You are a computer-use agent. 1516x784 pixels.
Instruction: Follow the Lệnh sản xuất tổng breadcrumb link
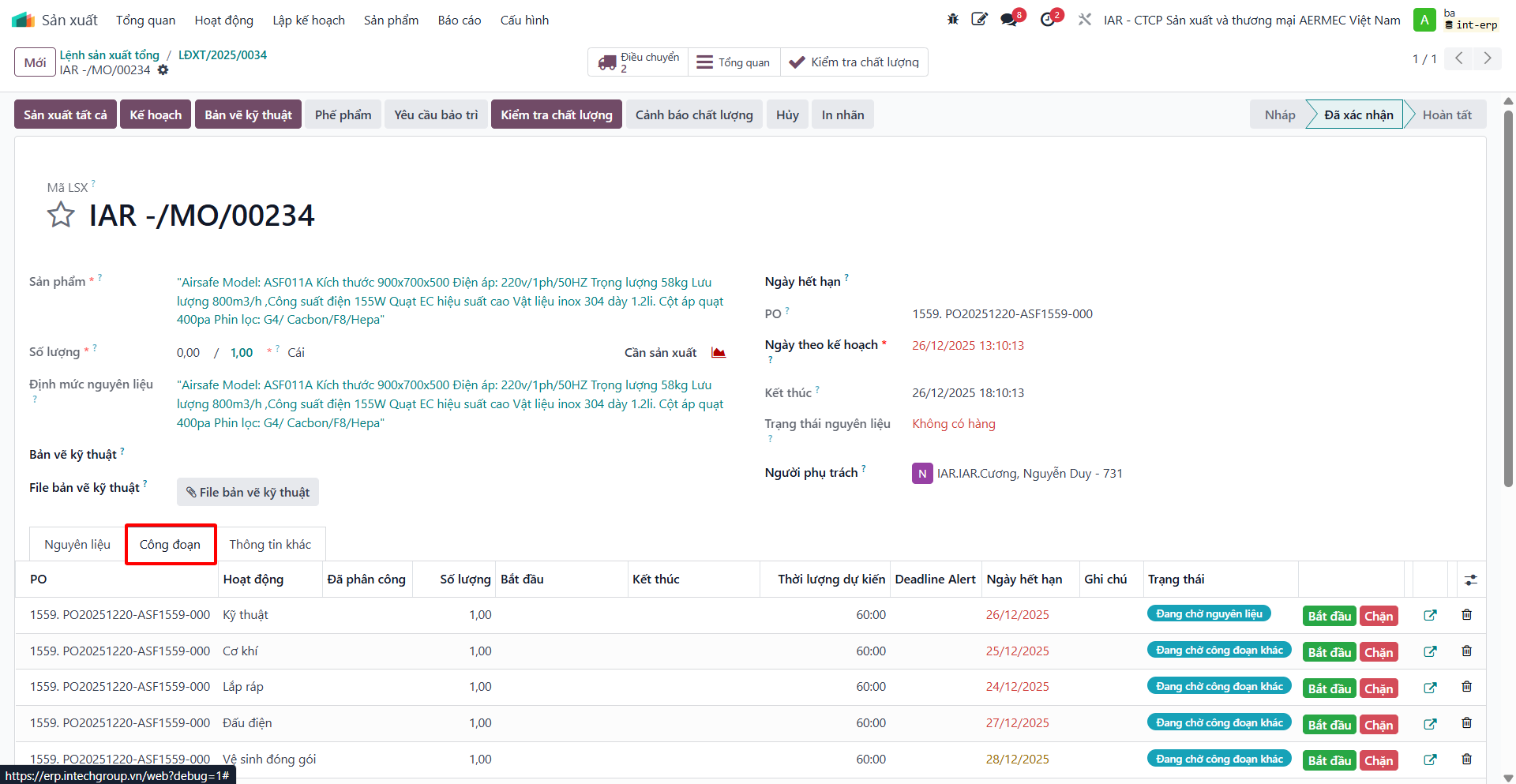pos(110,54)
